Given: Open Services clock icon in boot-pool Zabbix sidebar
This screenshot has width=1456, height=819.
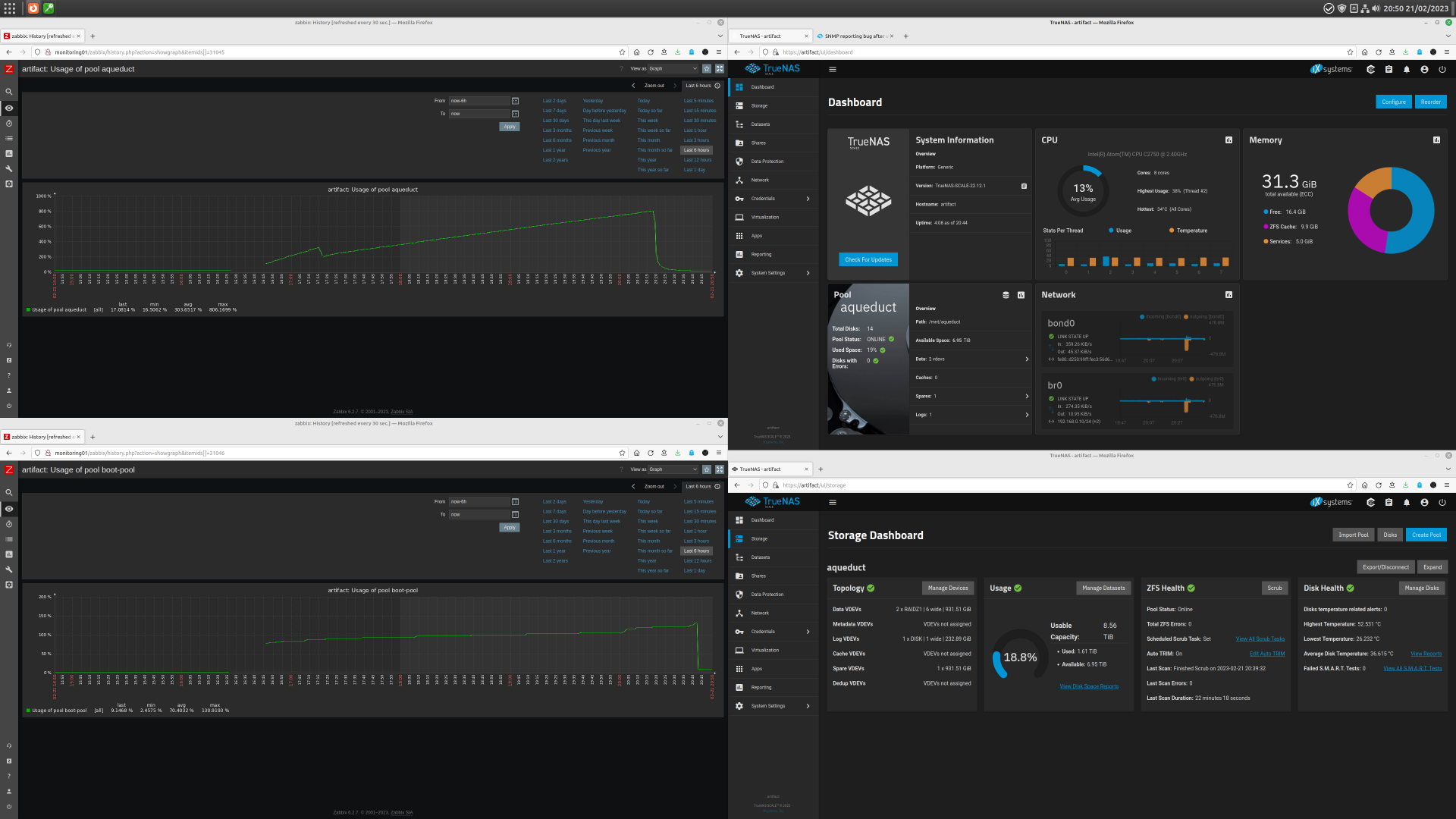Looking at the screenshot, I should pos(9,524).
